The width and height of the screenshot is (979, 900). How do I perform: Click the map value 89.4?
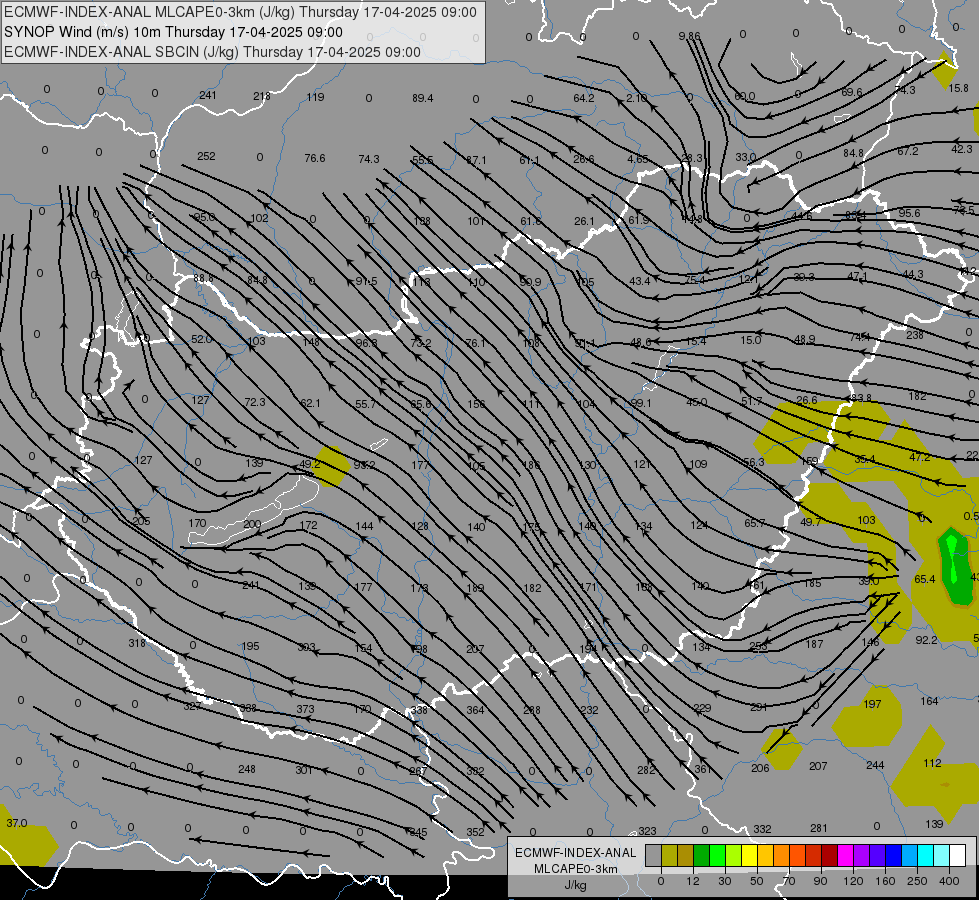423,98
